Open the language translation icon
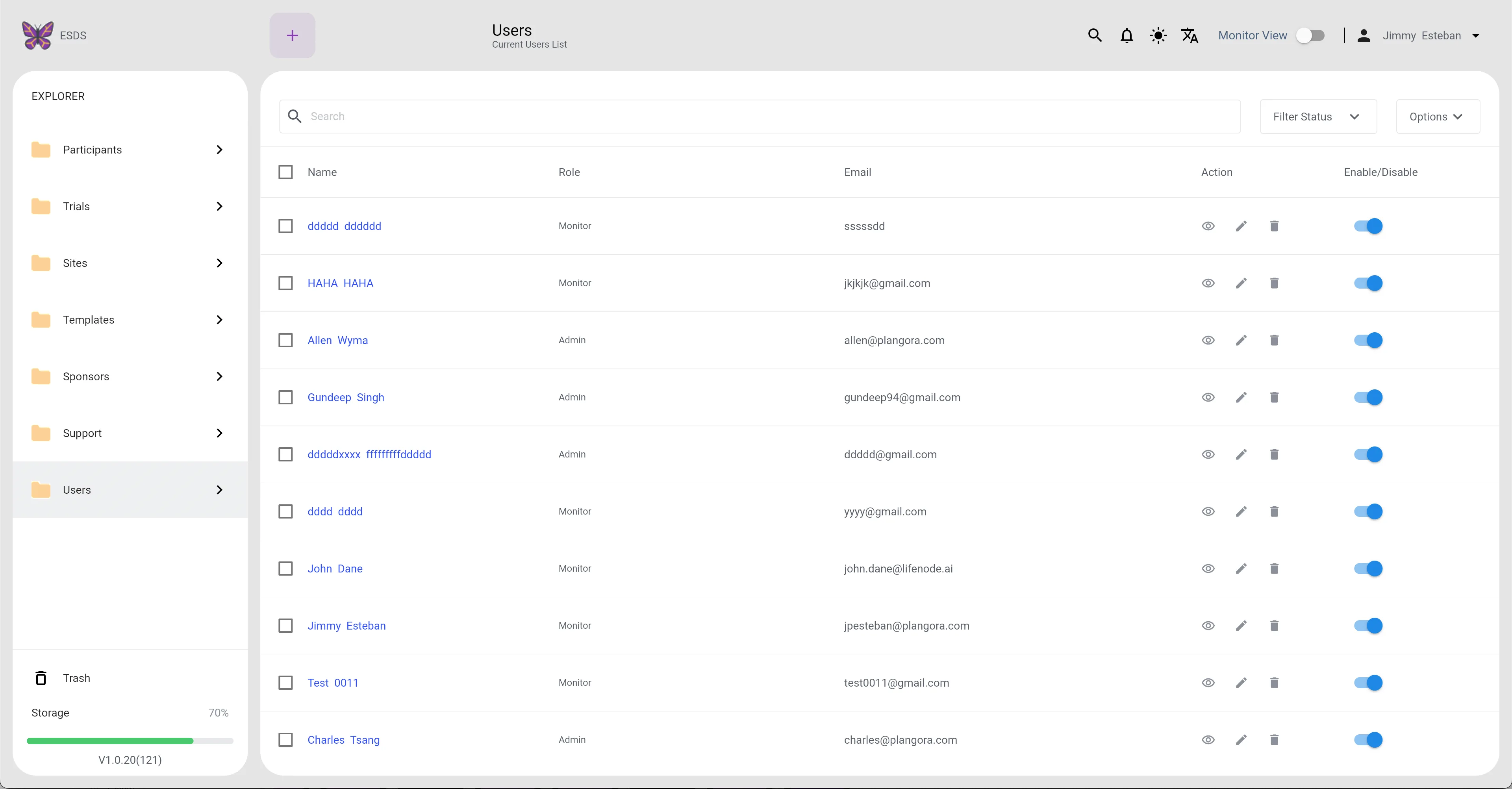Screen dimensions: 1512x789 pos(1190,36)
